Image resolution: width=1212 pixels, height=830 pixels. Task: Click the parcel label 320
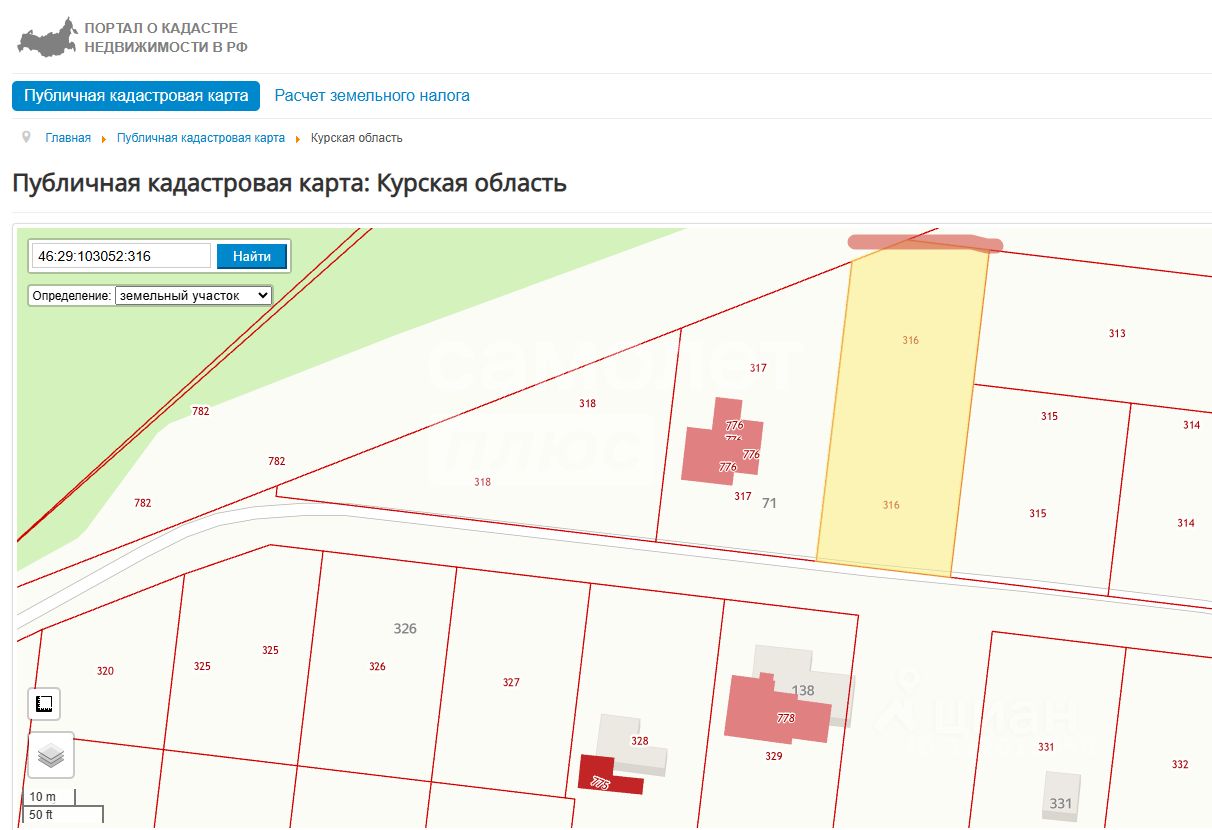(x=105, y=671)
